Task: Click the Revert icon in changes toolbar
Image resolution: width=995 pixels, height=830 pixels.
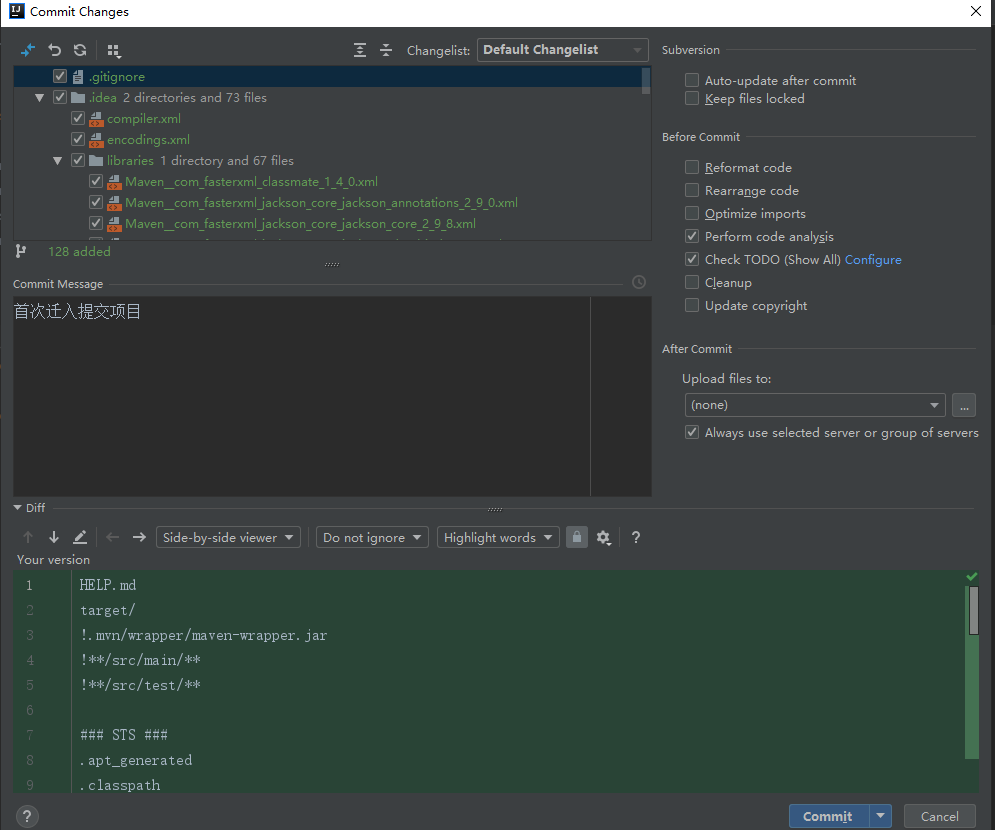Action: point(55,50)
